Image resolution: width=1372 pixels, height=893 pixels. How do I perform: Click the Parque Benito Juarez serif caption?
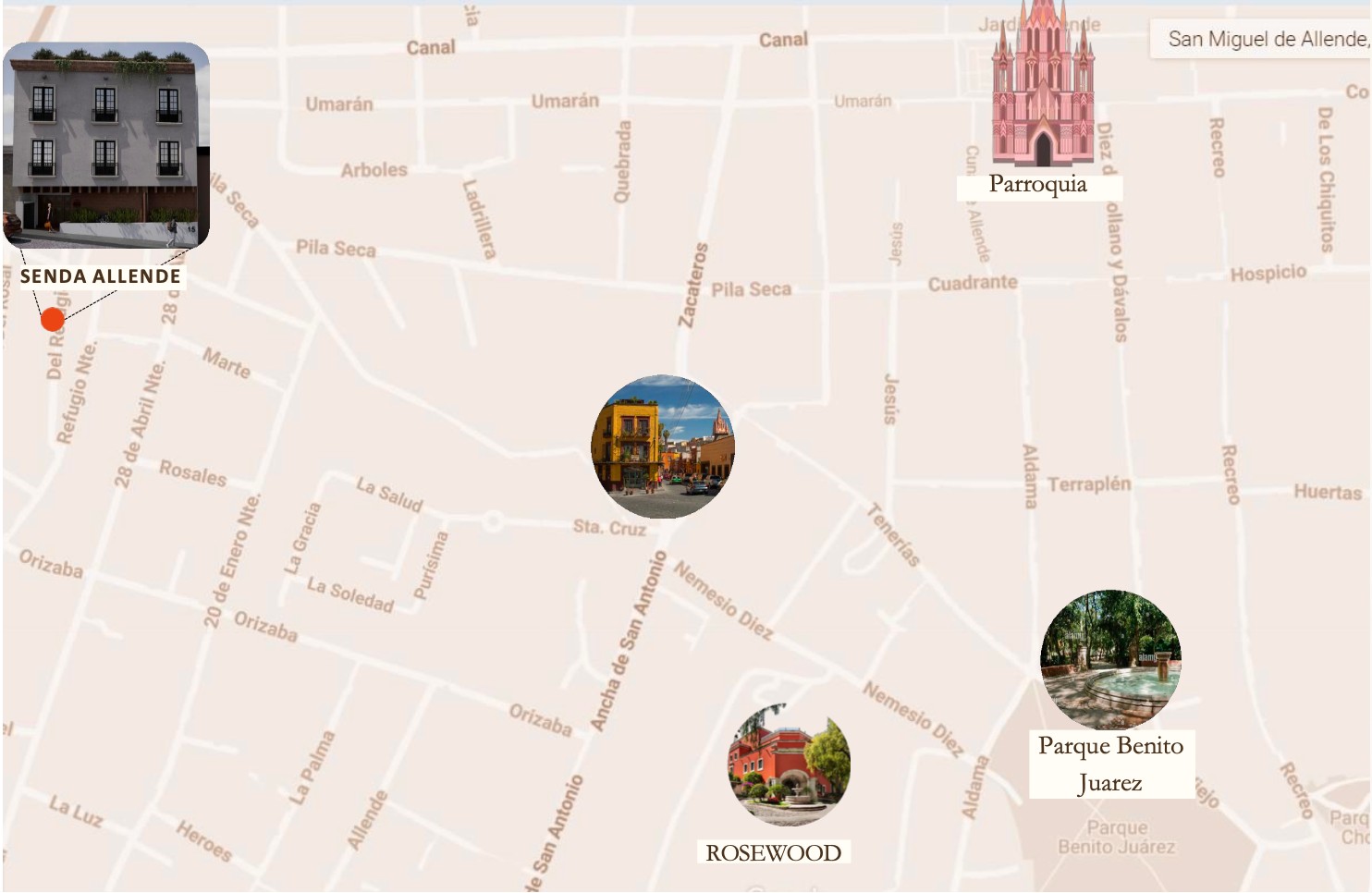pos(1110,765)
